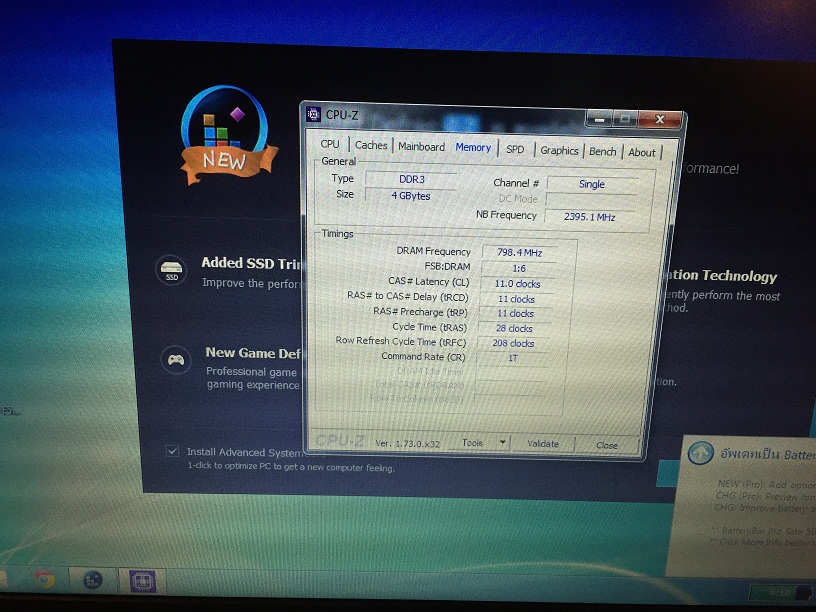The image size is (816, 612).
Task: Open the SPD tab
Action: click(515, 149)
